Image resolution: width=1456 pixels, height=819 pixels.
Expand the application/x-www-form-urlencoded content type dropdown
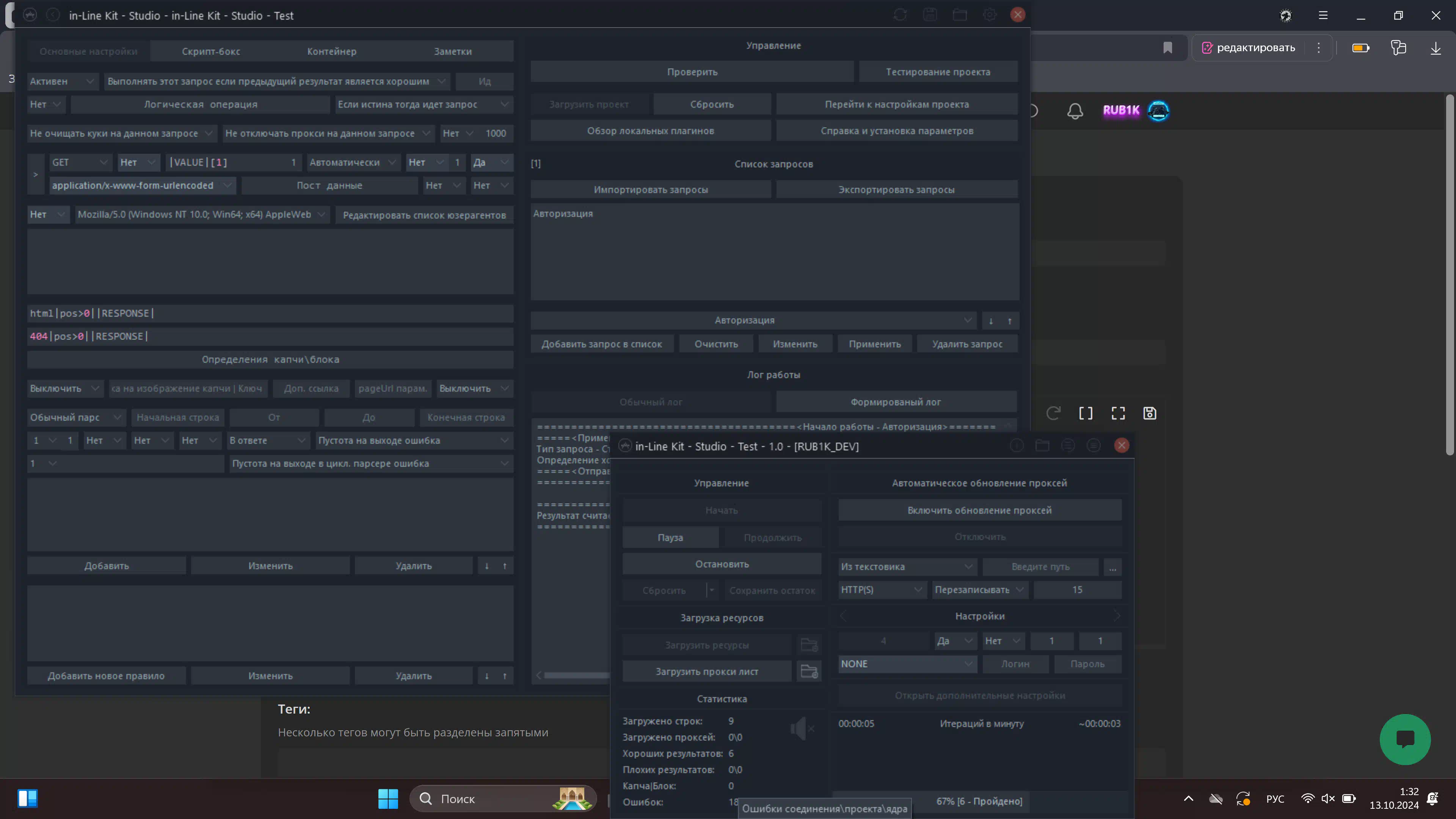[x=143, y=185]
